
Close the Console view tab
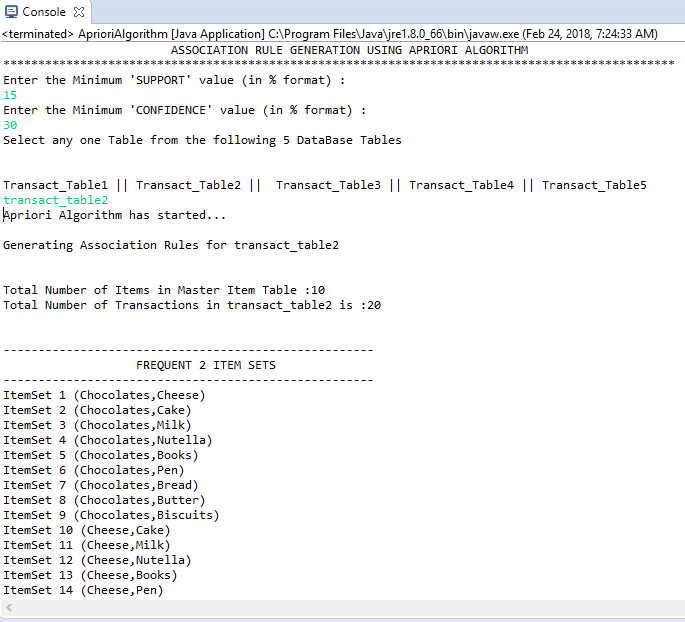click(80, 12)
